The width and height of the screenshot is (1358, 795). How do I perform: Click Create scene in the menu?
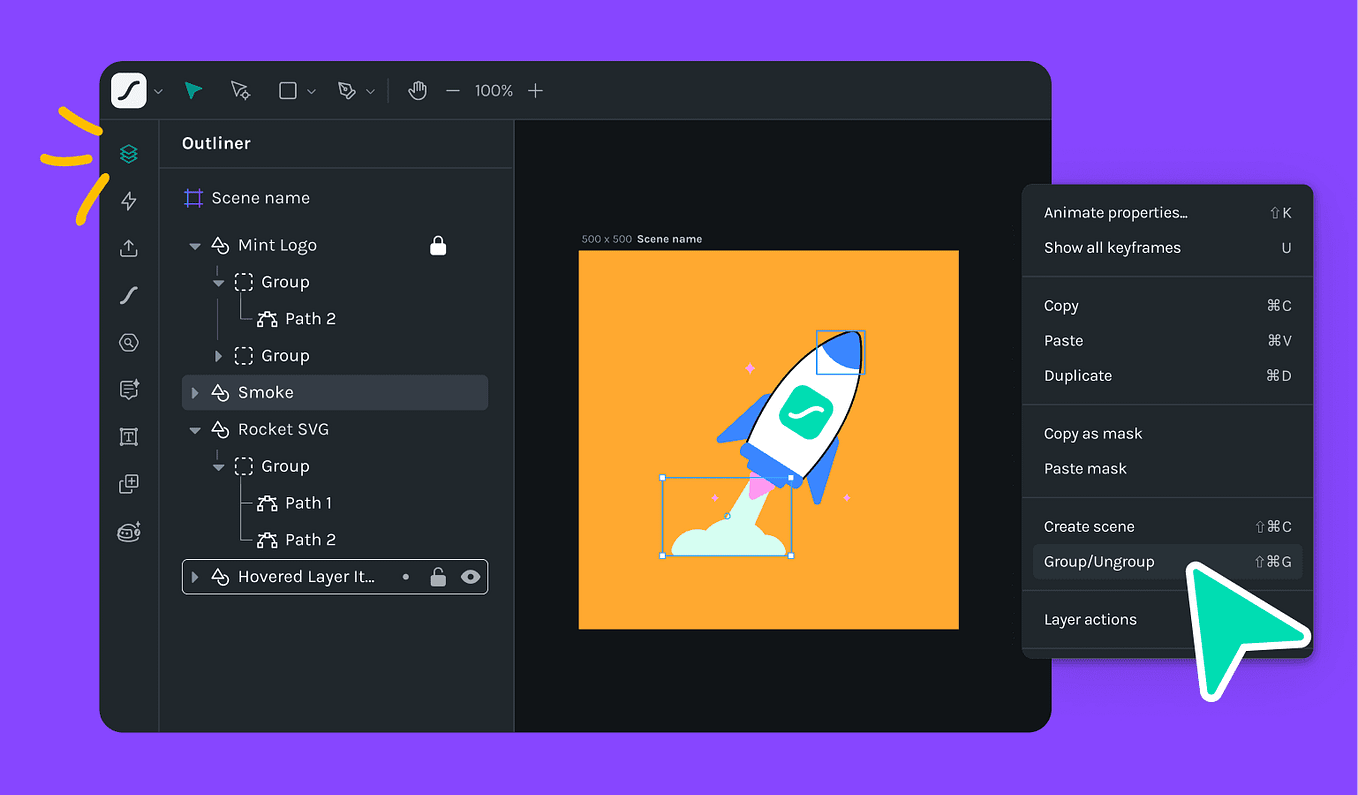pyautogui.click(x=1089, y=525)
